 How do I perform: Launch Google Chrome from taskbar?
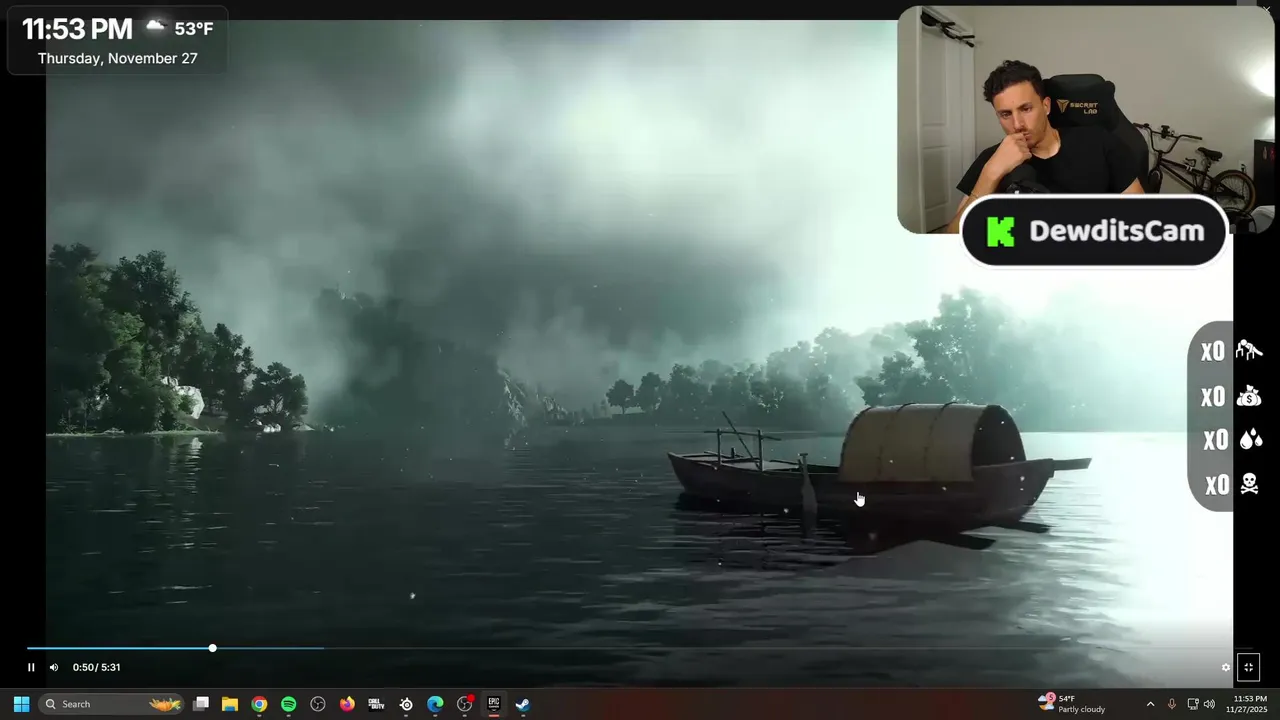[259, 704]
